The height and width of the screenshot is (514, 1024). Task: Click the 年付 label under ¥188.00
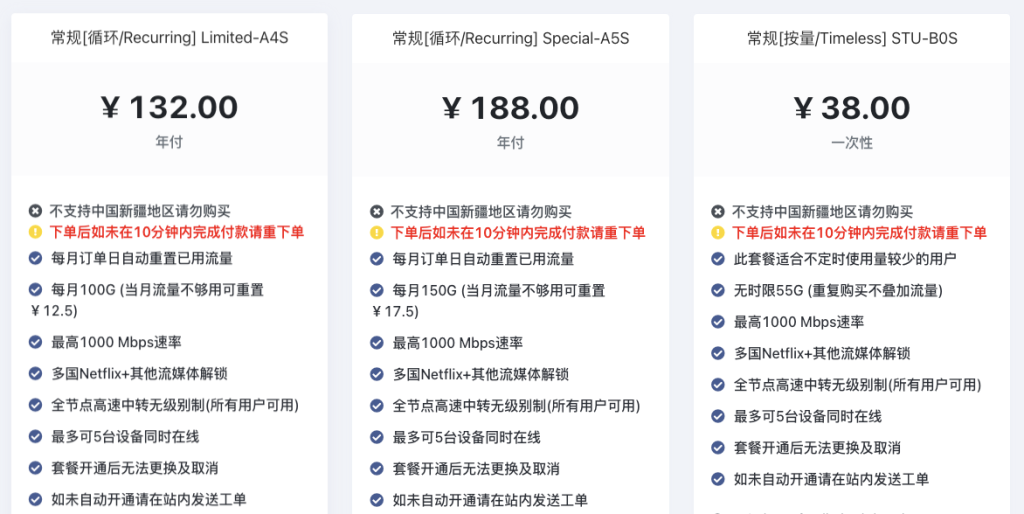click(x=510, y=143)
